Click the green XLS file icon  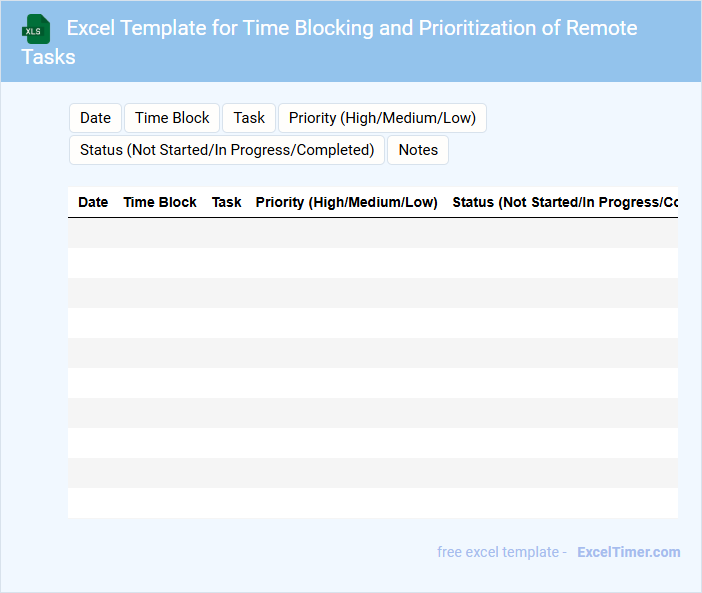(x=36, y=29)
